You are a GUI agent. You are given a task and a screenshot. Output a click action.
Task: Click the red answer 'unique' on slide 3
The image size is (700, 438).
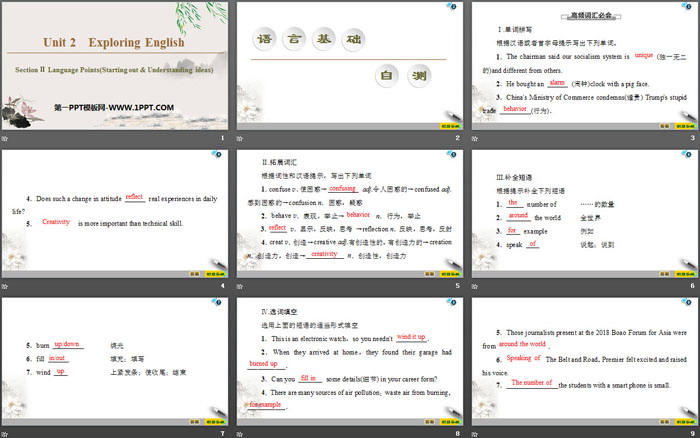(644, 55)
